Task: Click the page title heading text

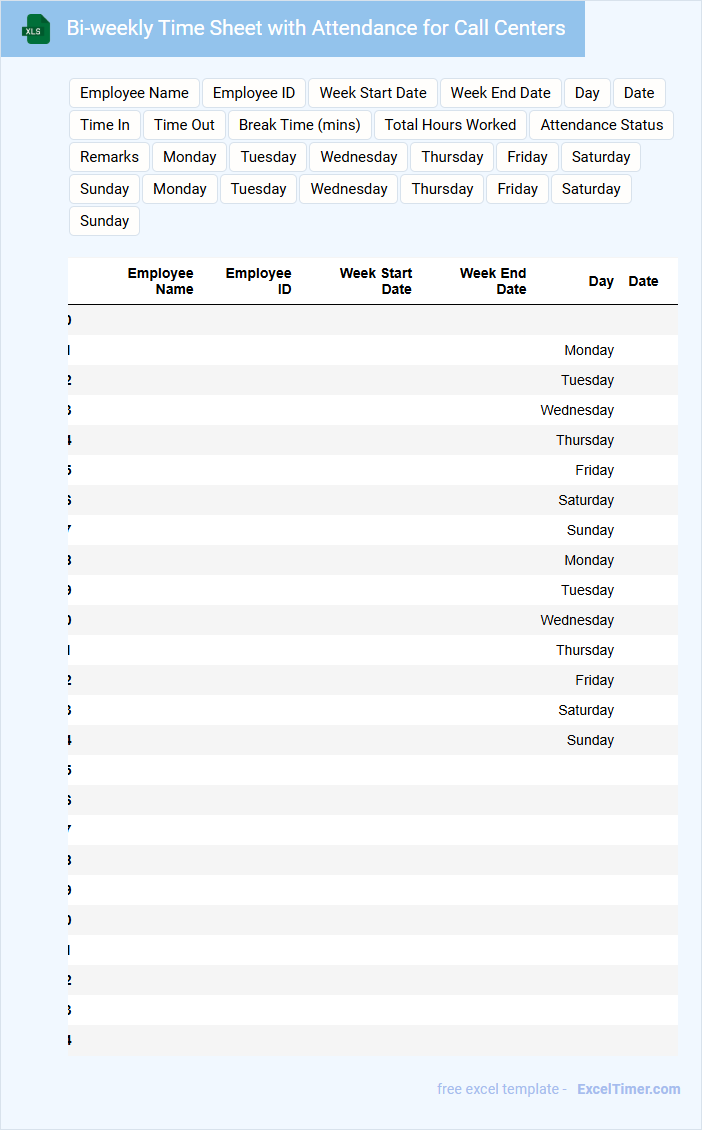Action: [316, 28]
